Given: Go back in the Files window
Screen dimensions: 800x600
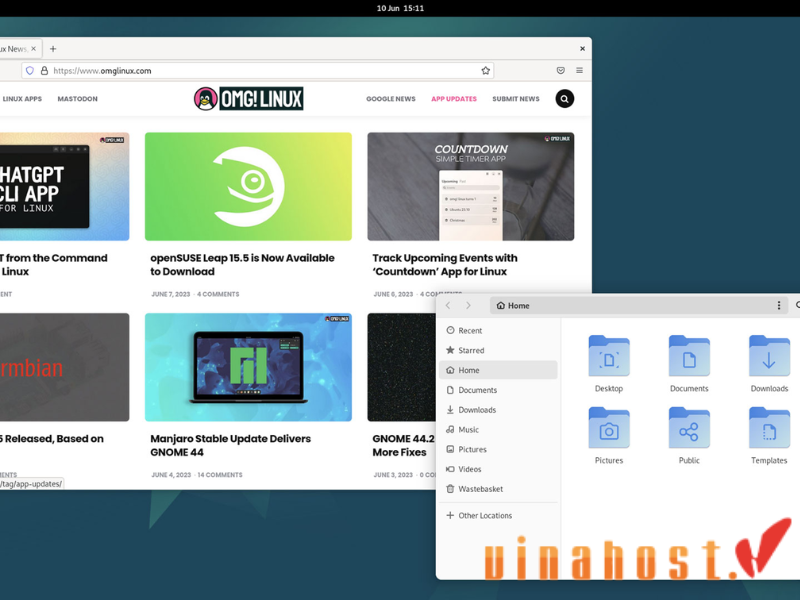Looking at the screenshot, I should tap(448, 306).
